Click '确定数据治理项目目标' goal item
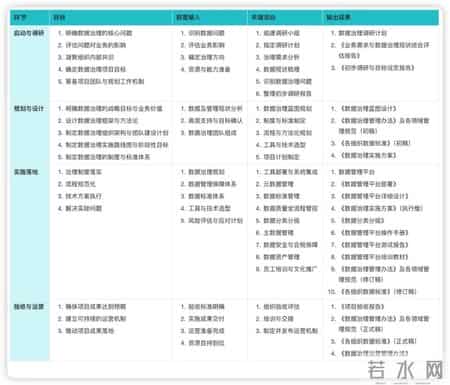 click(x=95, y=69)
